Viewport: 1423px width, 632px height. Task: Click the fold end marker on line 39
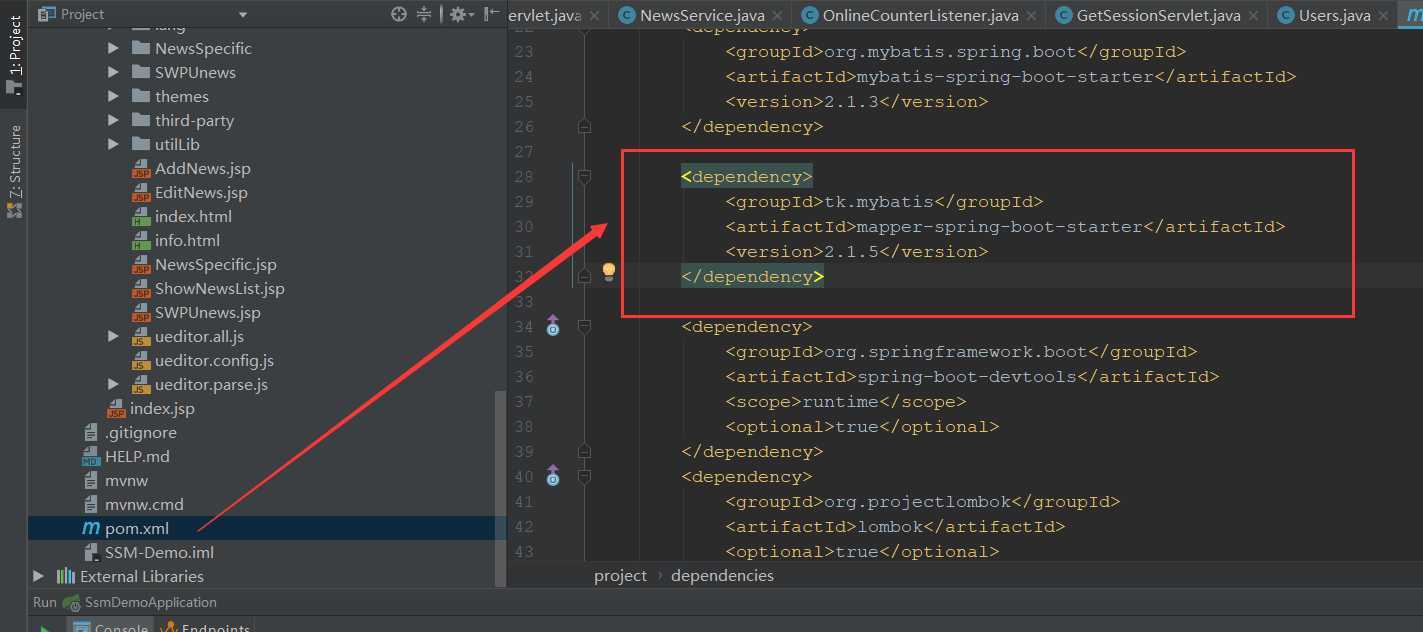click(x=585, y=451)
